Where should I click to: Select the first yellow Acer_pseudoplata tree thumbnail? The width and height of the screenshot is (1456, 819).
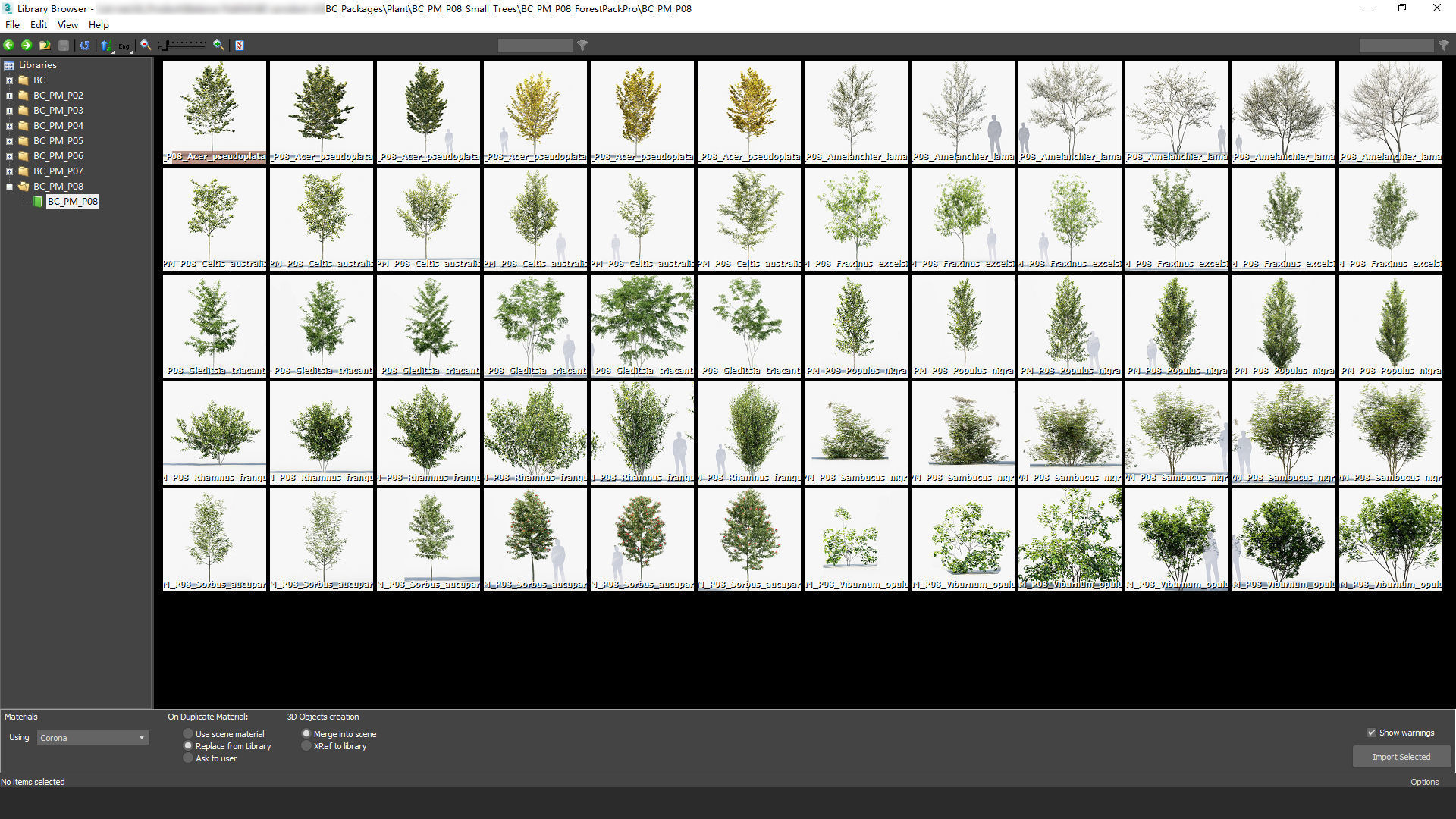point(535,112)
